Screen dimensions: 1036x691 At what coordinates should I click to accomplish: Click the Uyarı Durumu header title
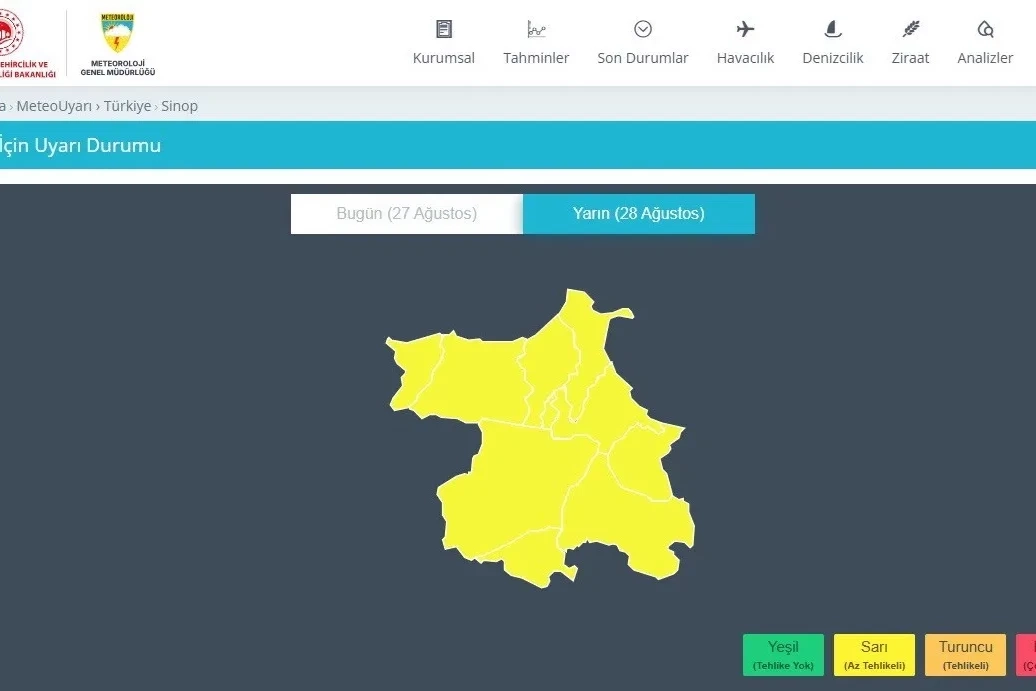click(81, 145)
